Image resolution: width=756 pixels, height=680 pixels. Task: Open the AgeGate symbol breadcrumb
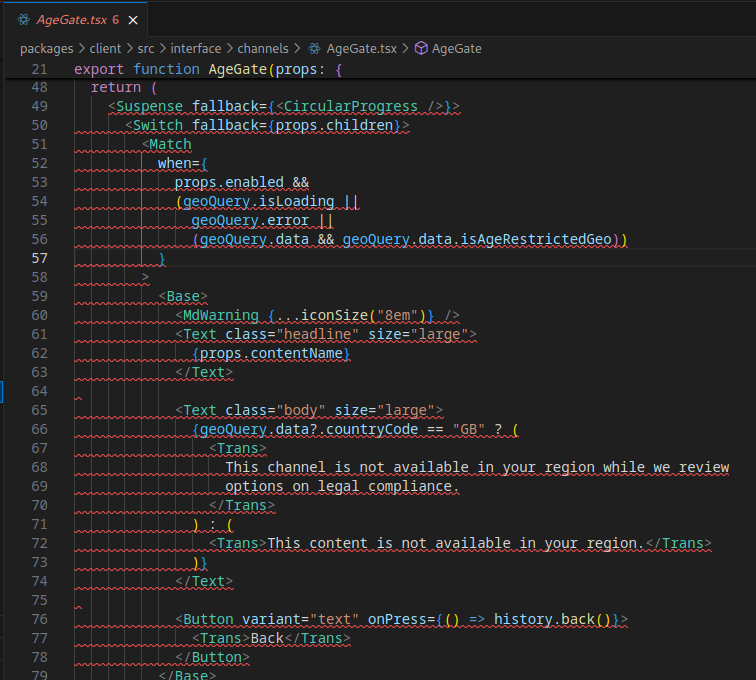coord(459,48)
